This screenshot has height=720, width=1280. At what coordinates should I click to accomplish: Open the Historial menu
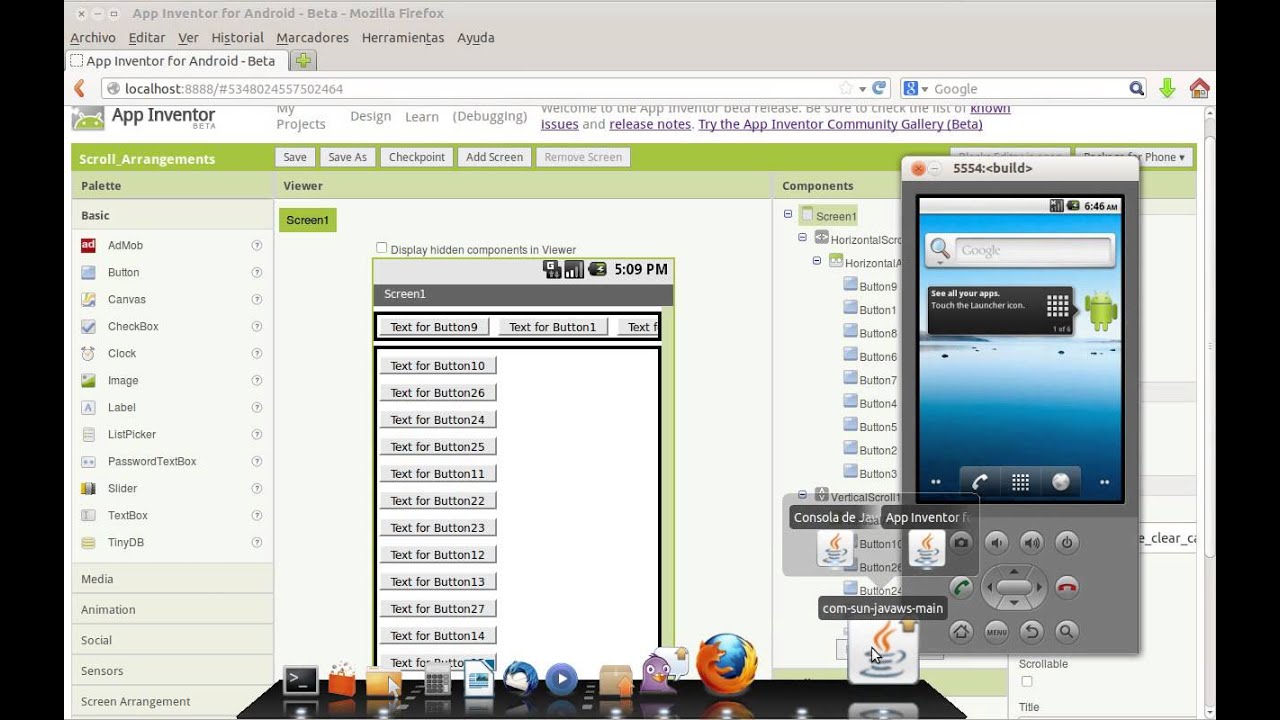237,37
